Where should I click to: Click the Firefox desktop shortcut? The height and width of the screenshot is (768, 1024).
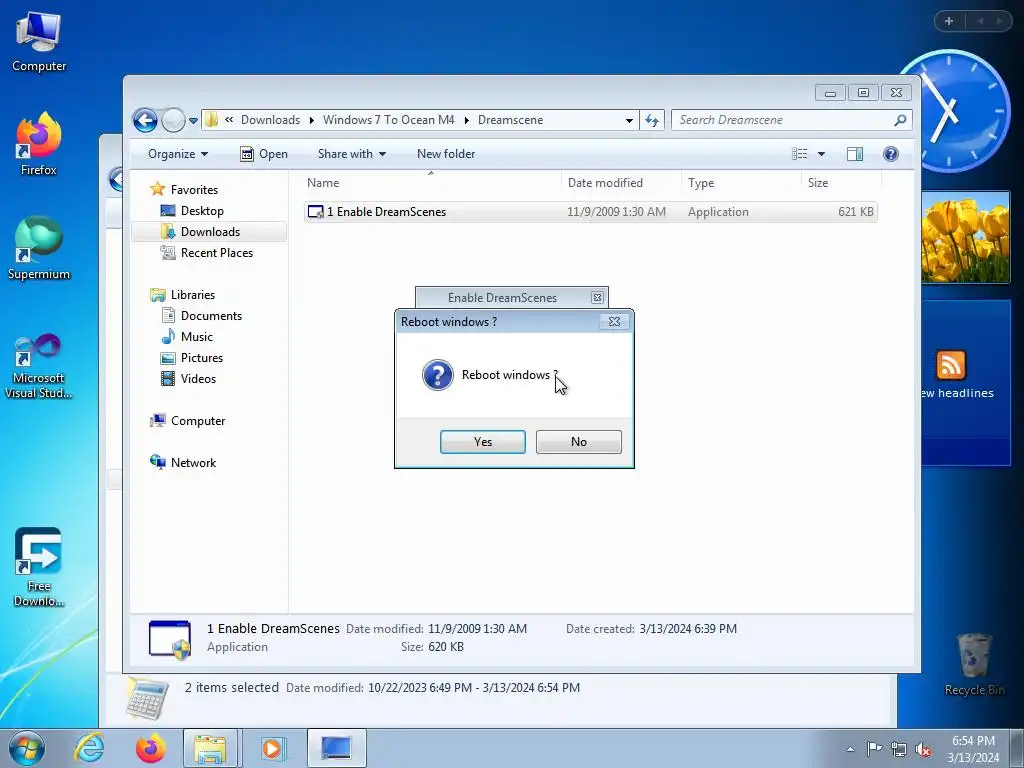(x=39, y=144)
